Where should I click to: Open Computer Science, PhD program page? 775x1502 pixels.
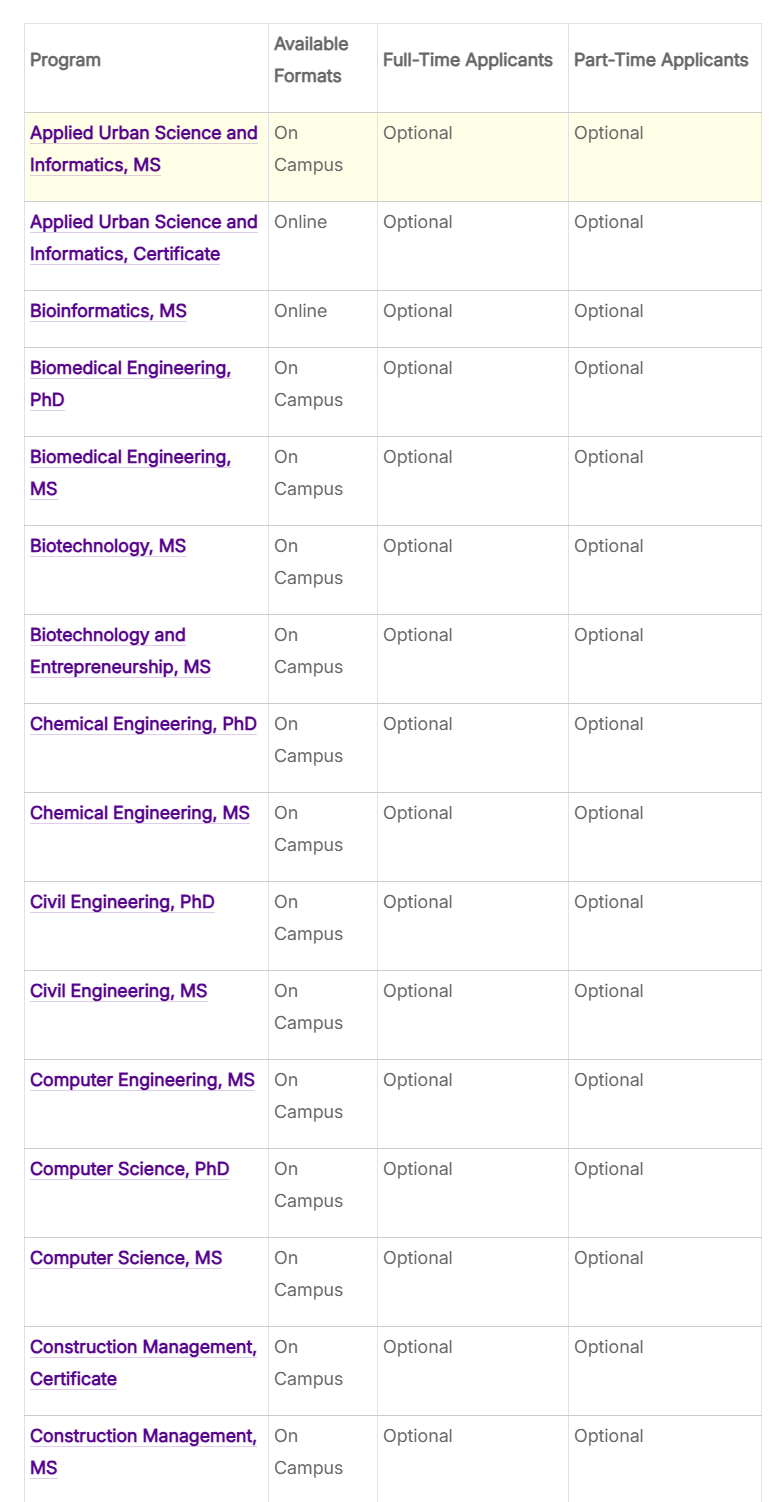coord(130,1170)
